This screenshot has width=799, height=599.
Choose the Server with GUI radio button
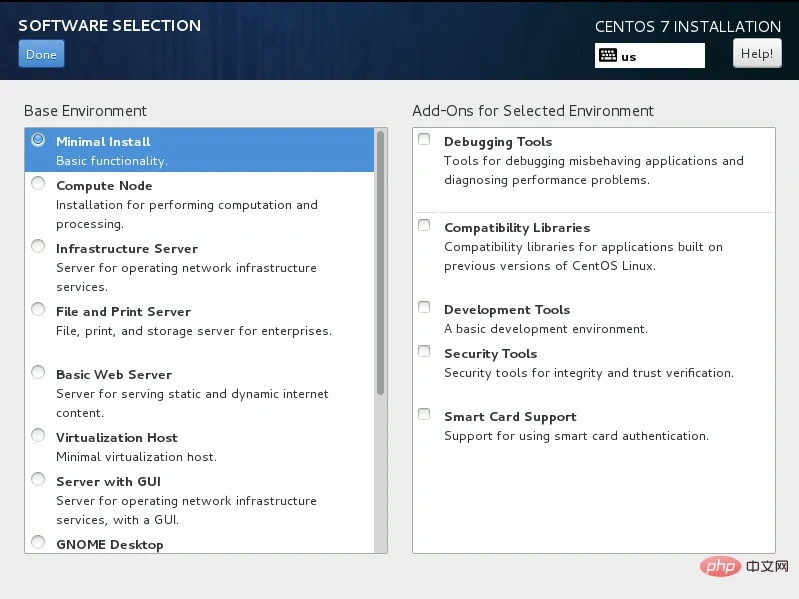tap(38, 479)
